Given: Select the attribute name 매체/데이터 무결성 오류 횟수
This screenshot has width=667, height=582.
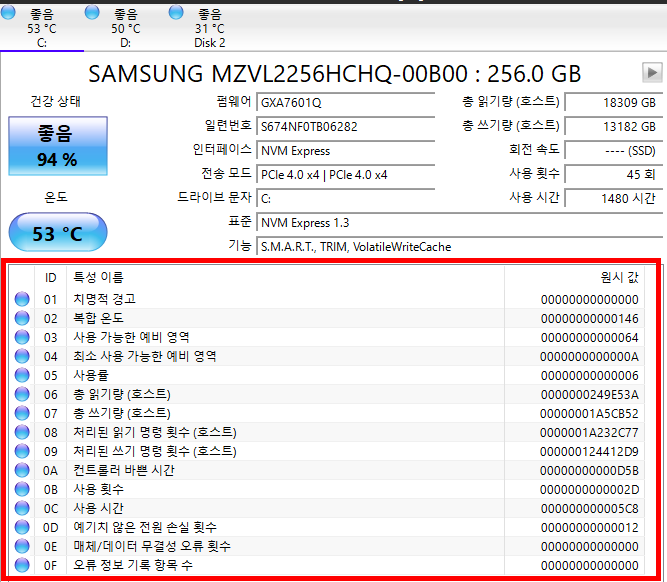Looking at the screenshot, I should (x=152, y=546).
